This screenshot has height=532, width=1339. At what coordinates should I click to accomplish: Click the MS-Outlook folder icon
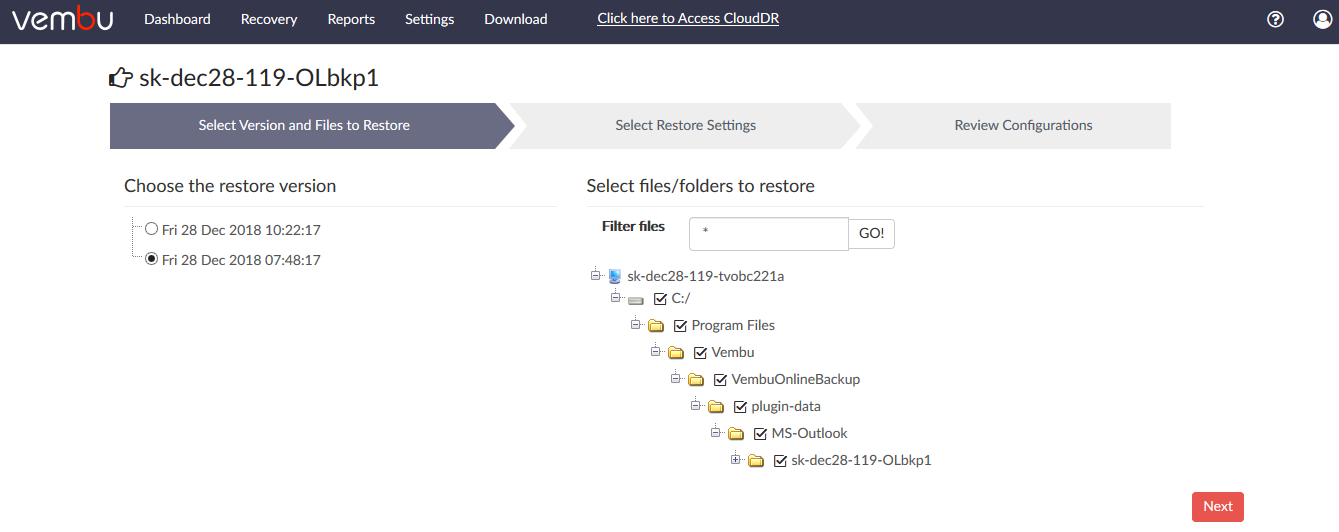coord(736,434)
